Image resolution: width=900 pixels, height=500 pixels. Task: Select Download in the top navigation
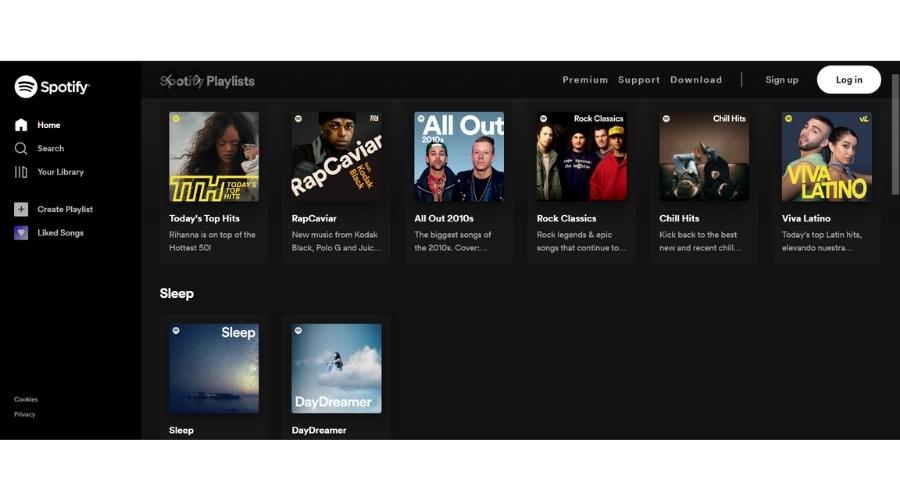(696, 80)
